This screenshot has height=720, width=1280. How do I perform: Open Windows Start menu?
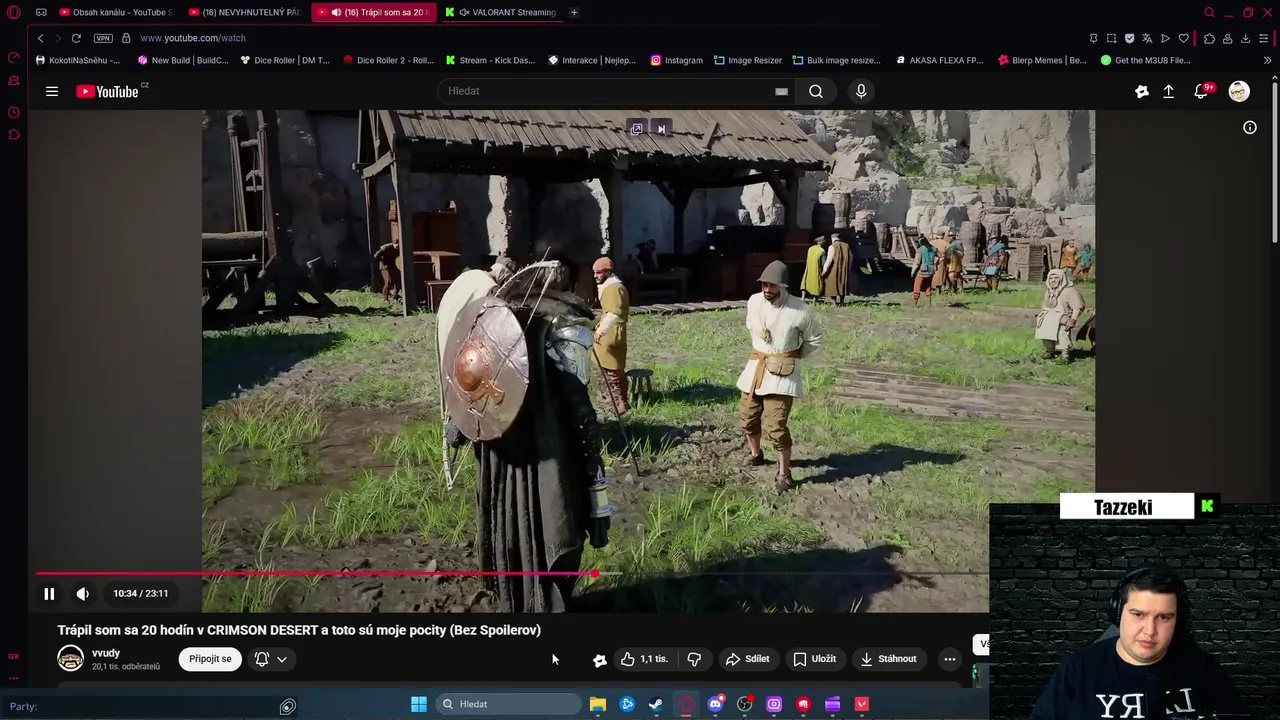click(419, 704)
